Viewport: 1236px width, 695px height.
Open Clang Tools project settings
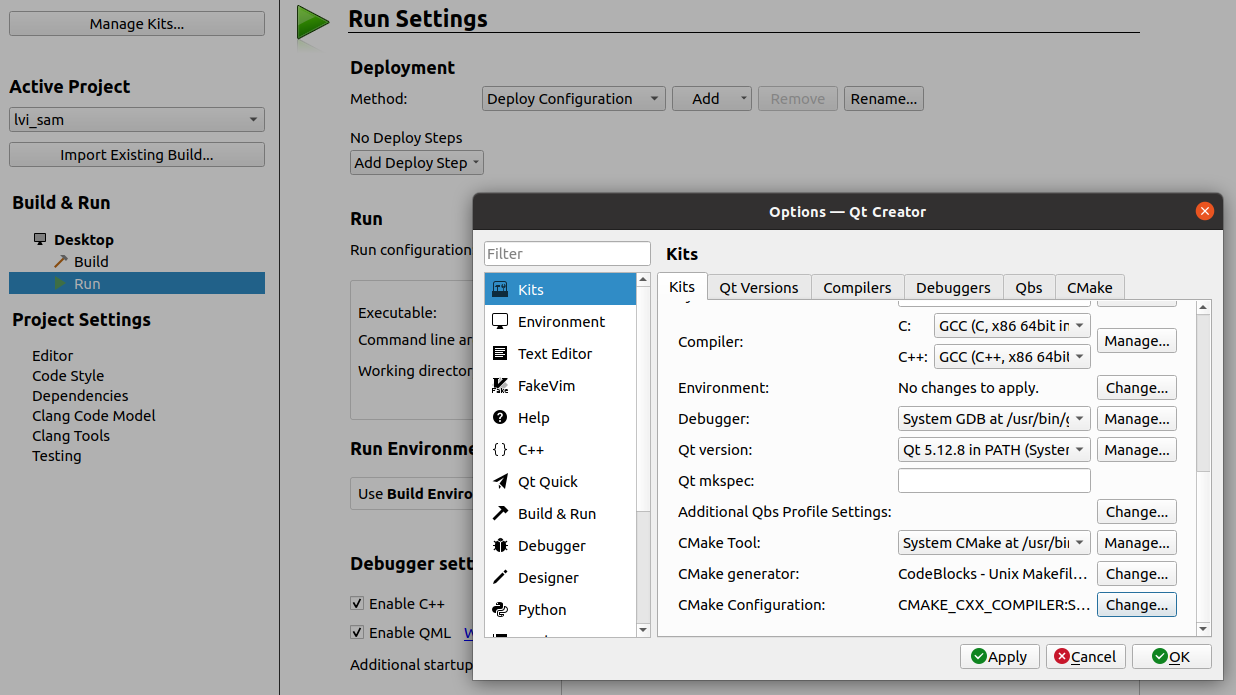click(x=71, y=436)
